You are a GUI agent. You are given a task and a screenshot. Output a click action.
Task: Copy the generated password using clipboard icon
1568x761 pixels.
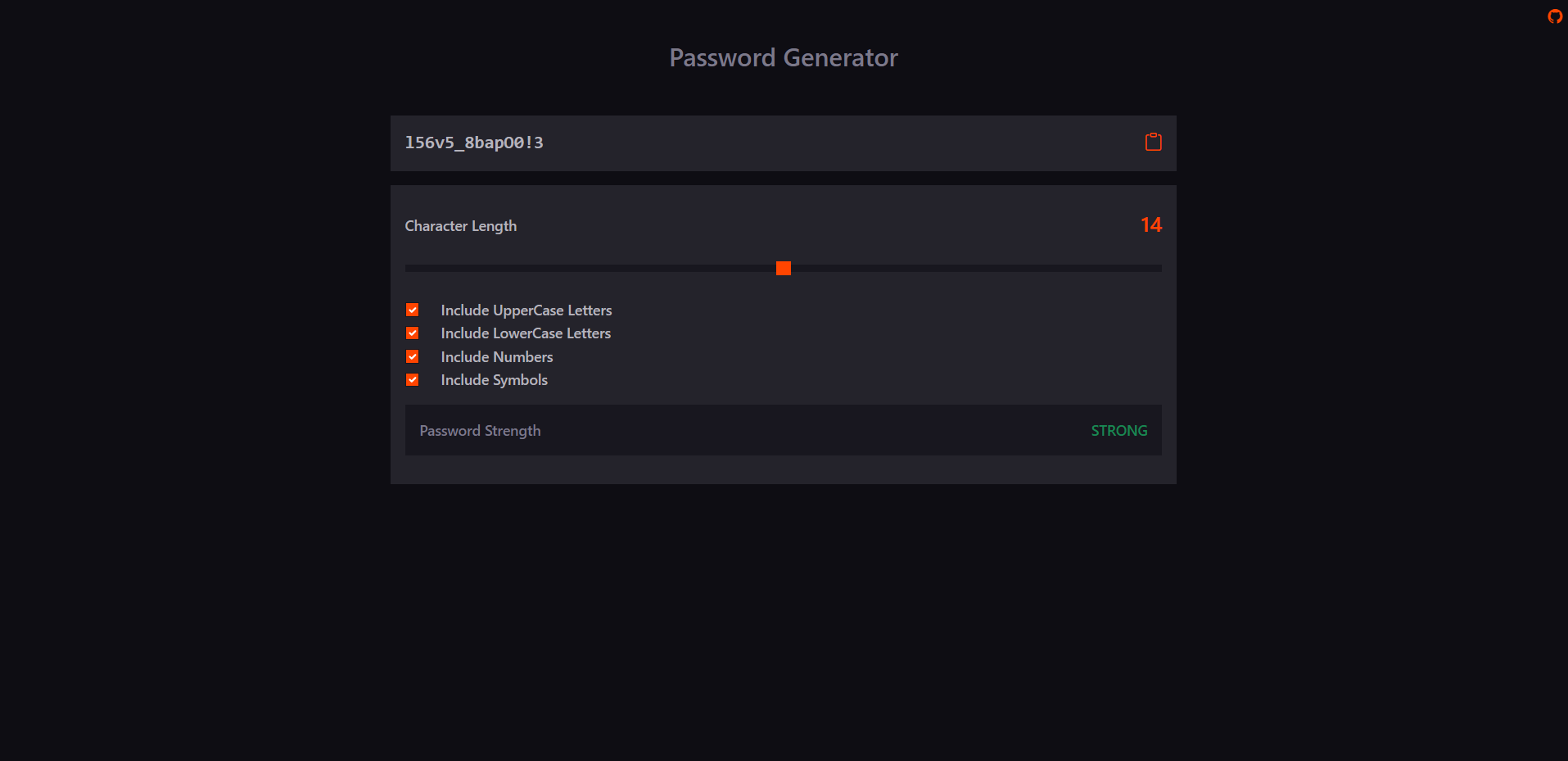point(1153,142)
